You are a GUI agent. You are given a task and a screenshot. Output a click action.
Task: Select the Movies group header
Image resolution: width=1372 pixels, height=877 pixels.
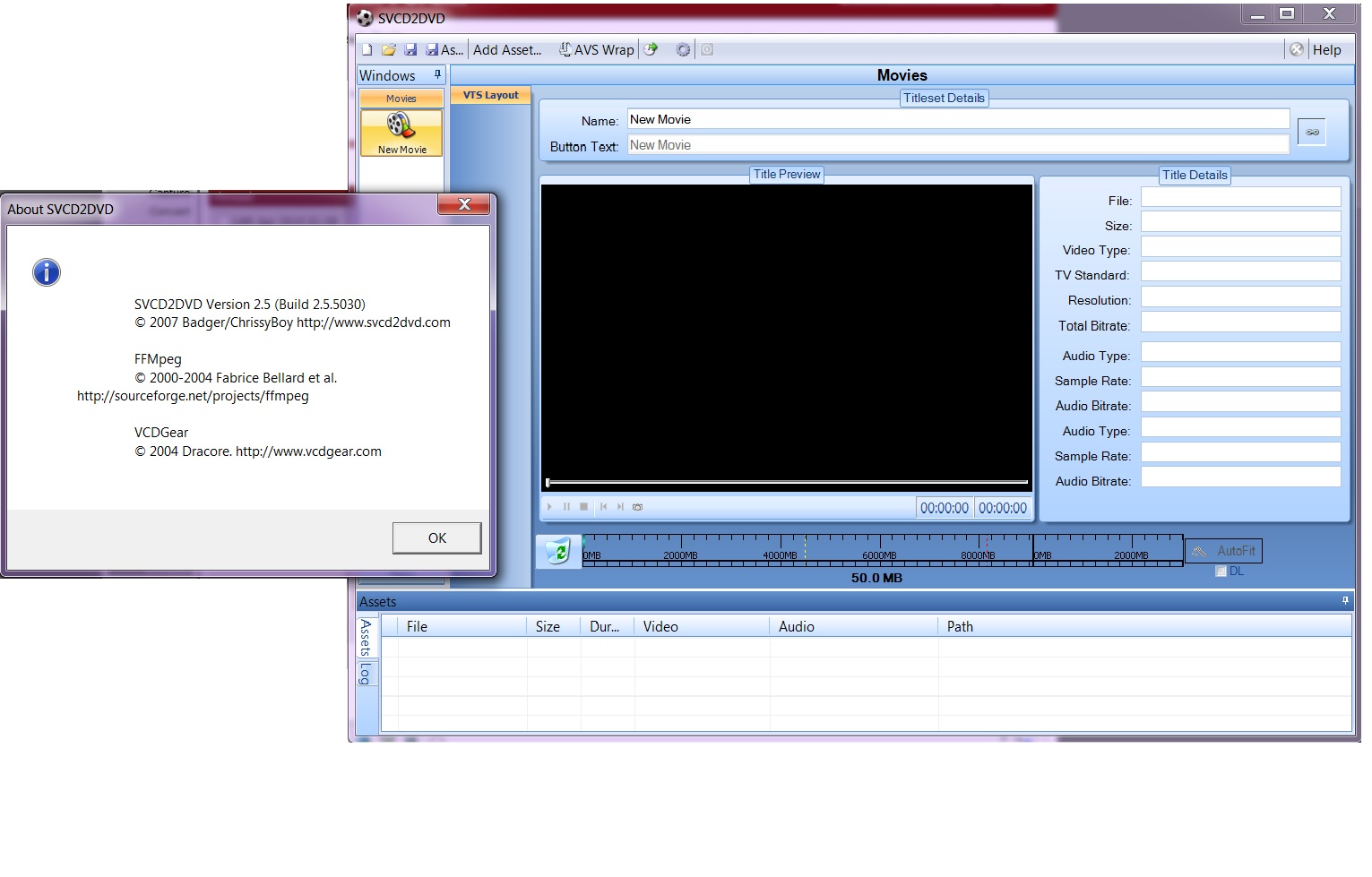pos(401,99)
